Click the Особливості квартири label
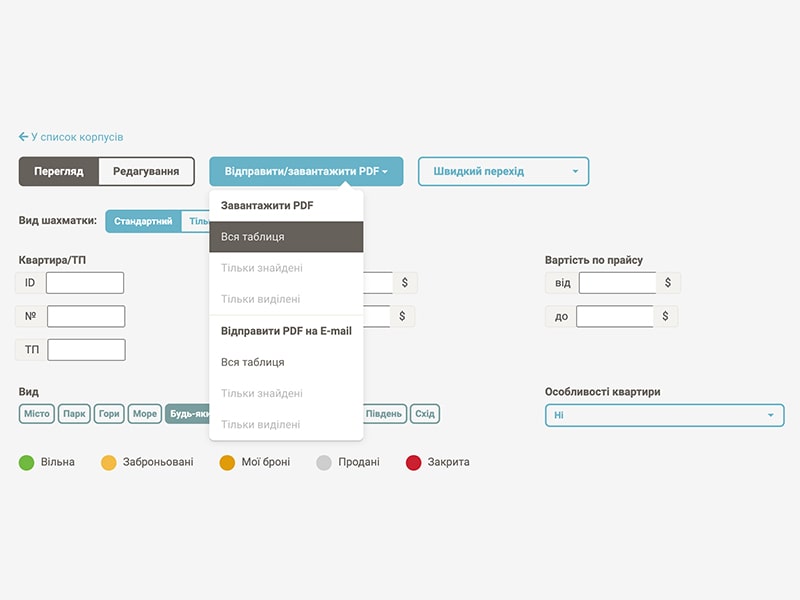Viewport: 800px width, 600px height. tap(603, 392)
